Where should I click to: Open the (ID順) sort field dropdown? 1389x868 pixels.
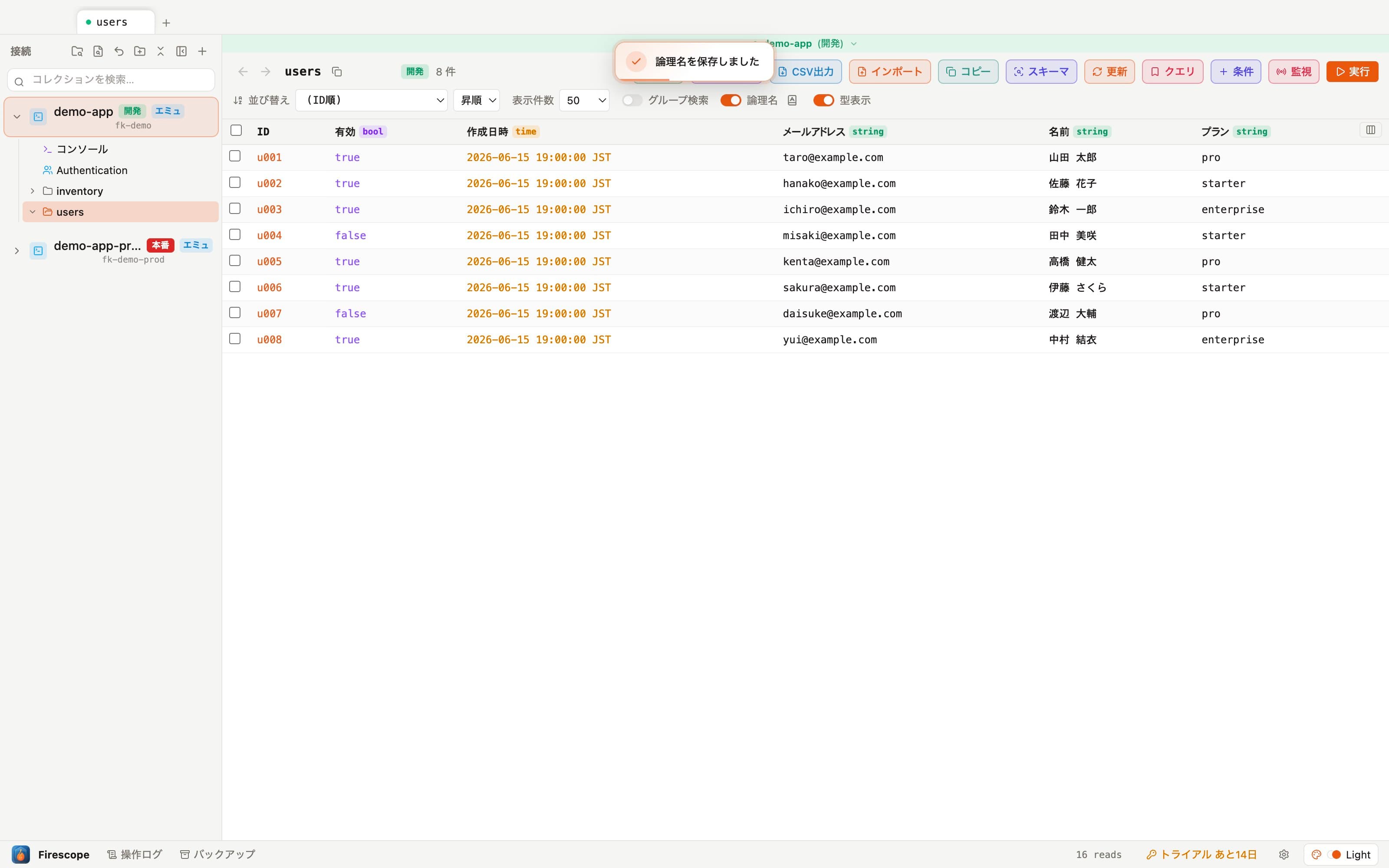[372, 100]
